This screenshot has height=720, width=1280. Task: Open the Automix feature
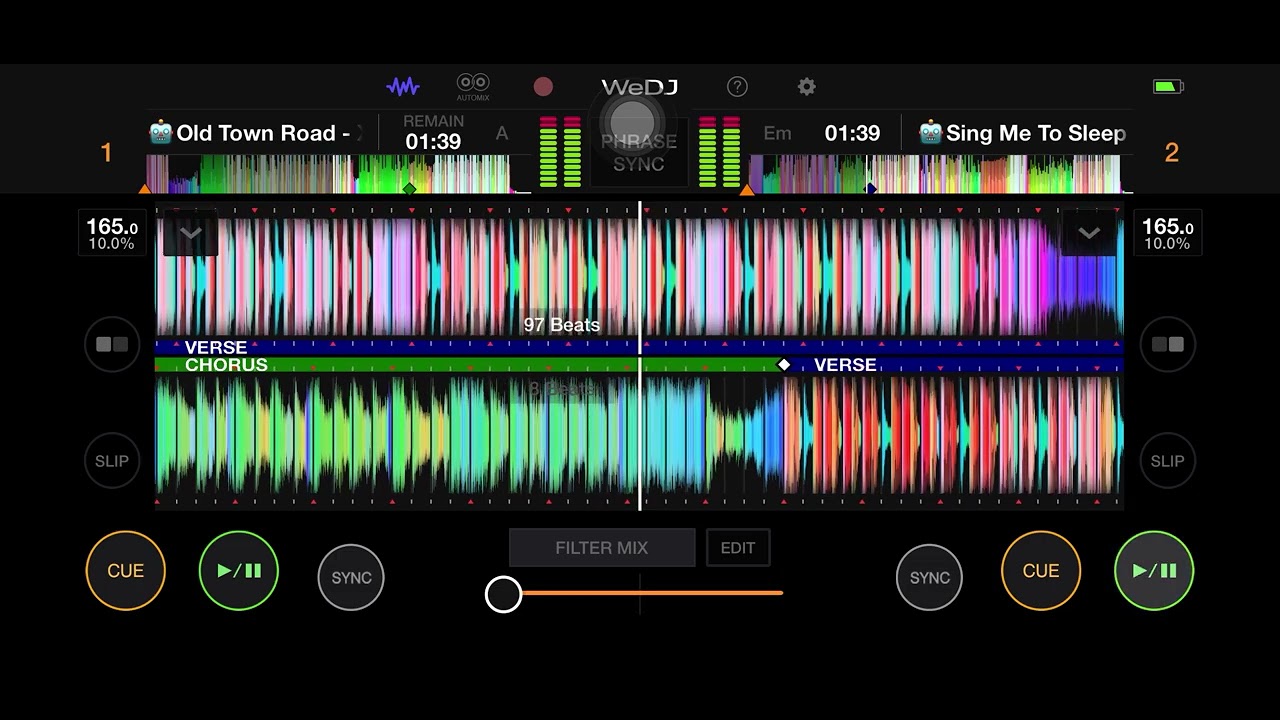point(473,87)
